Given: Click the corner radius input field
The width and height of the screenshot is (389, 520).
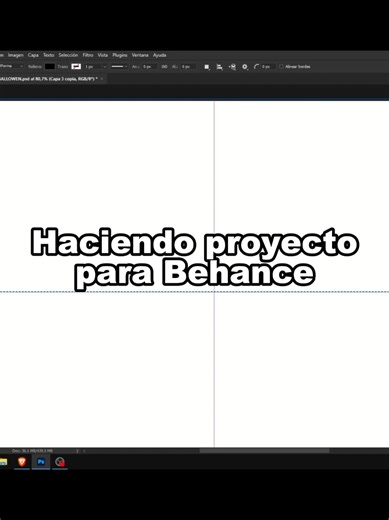Looking at the screenshot, I should [268, 67].
